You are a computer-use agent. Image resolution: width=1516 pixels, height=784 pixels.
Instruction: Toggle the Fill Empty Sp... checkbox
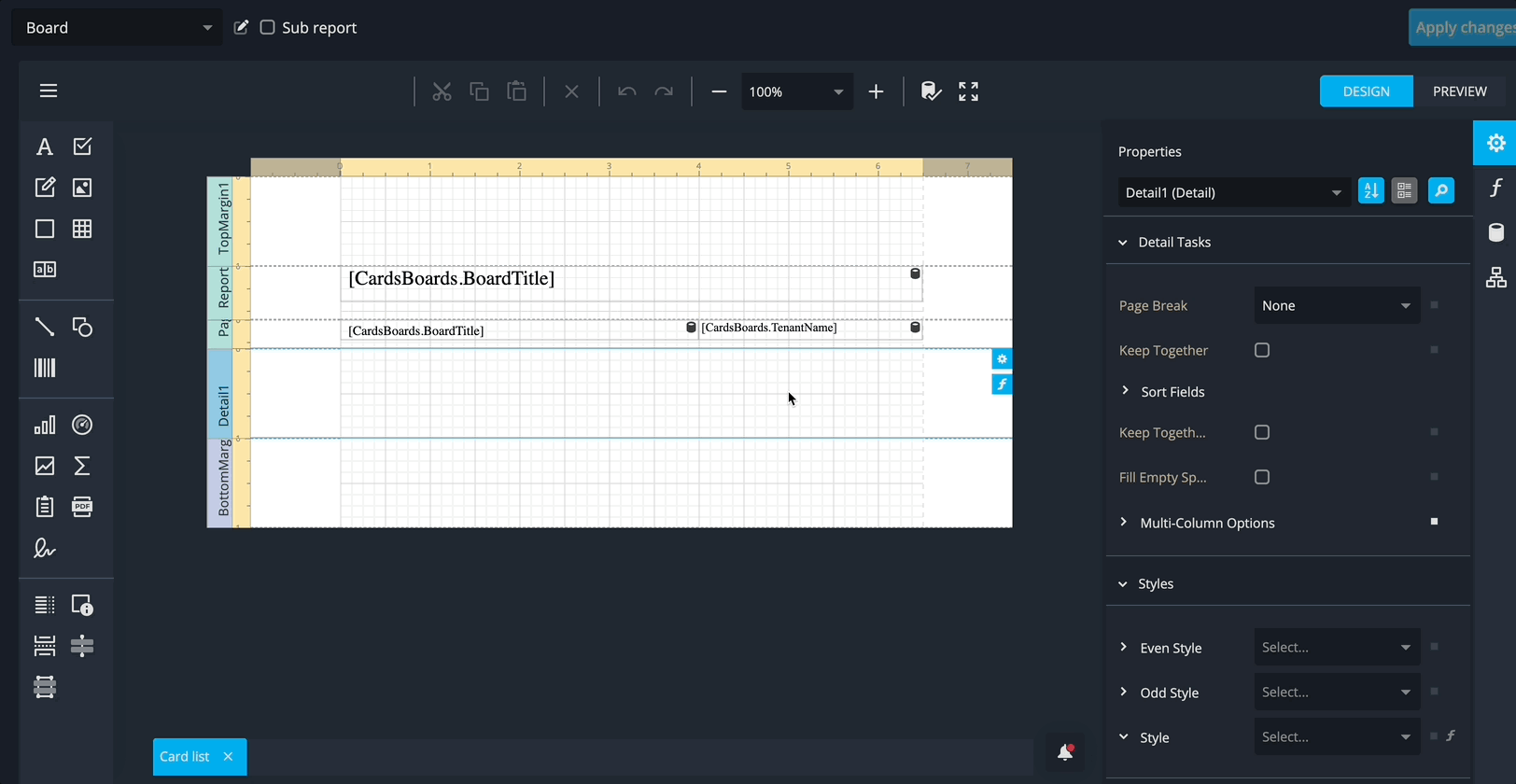coord(1262,477)
